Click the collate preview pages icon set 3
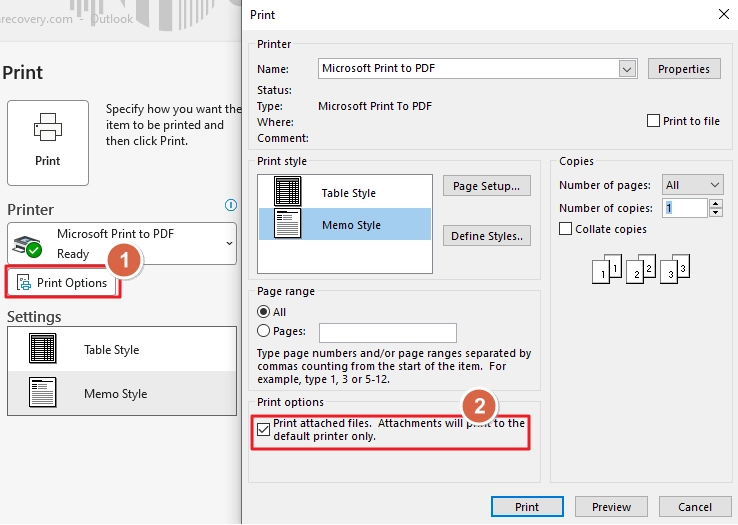Image resolution: width=738 pixels, height=525 pixels. 675,269
